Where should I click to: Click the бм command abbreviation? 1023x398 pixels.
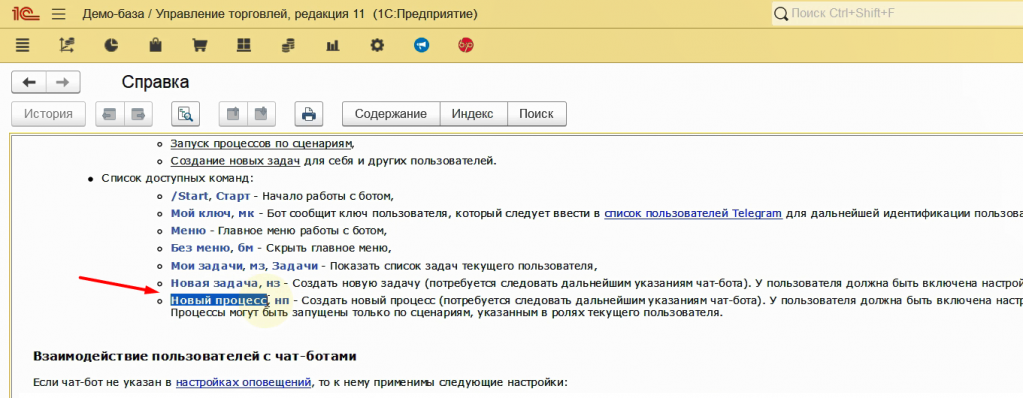coord(245,249)
